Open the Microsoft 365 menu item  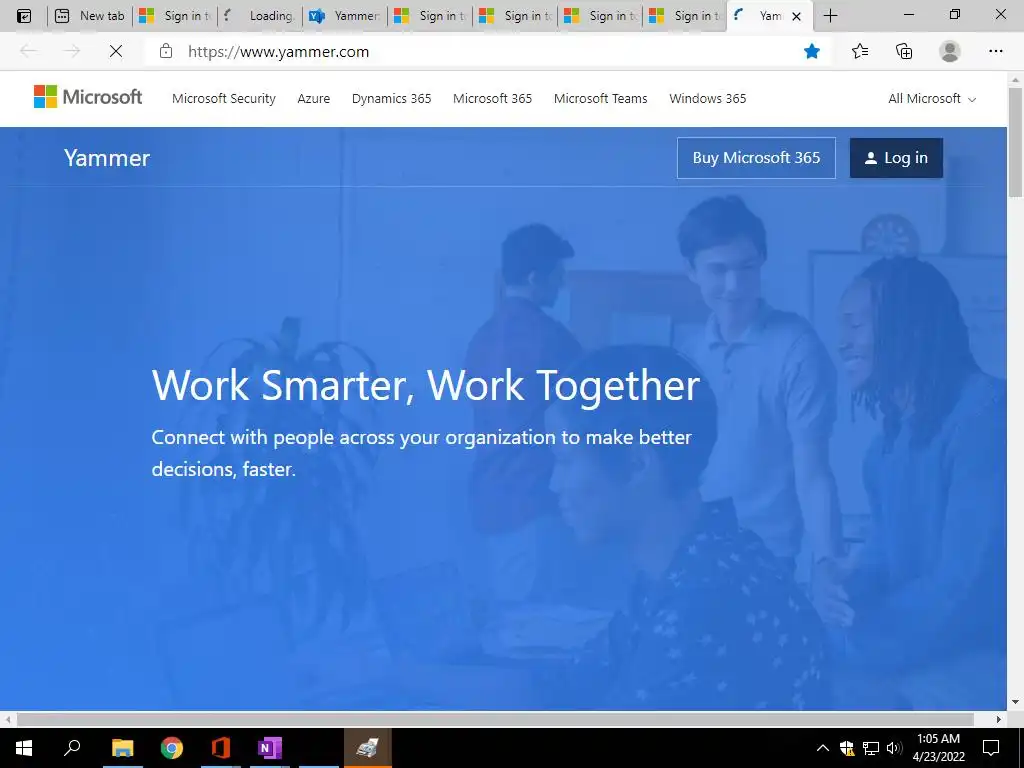click(x=492, y=99)
